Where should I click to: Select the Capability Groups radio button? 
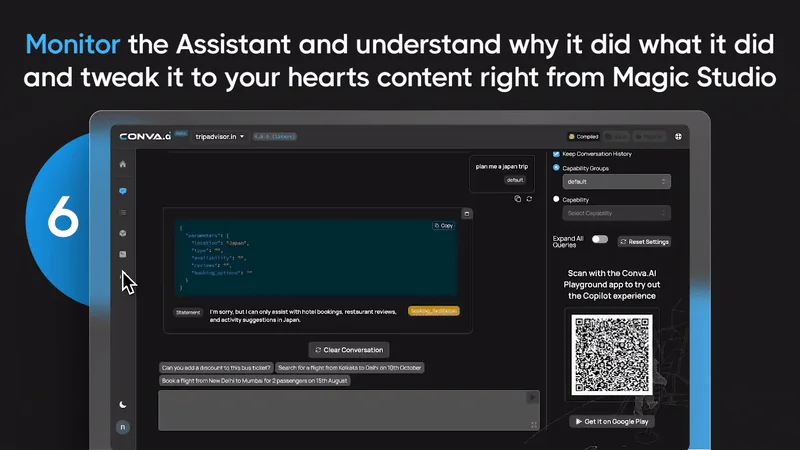tap(556, 167)
